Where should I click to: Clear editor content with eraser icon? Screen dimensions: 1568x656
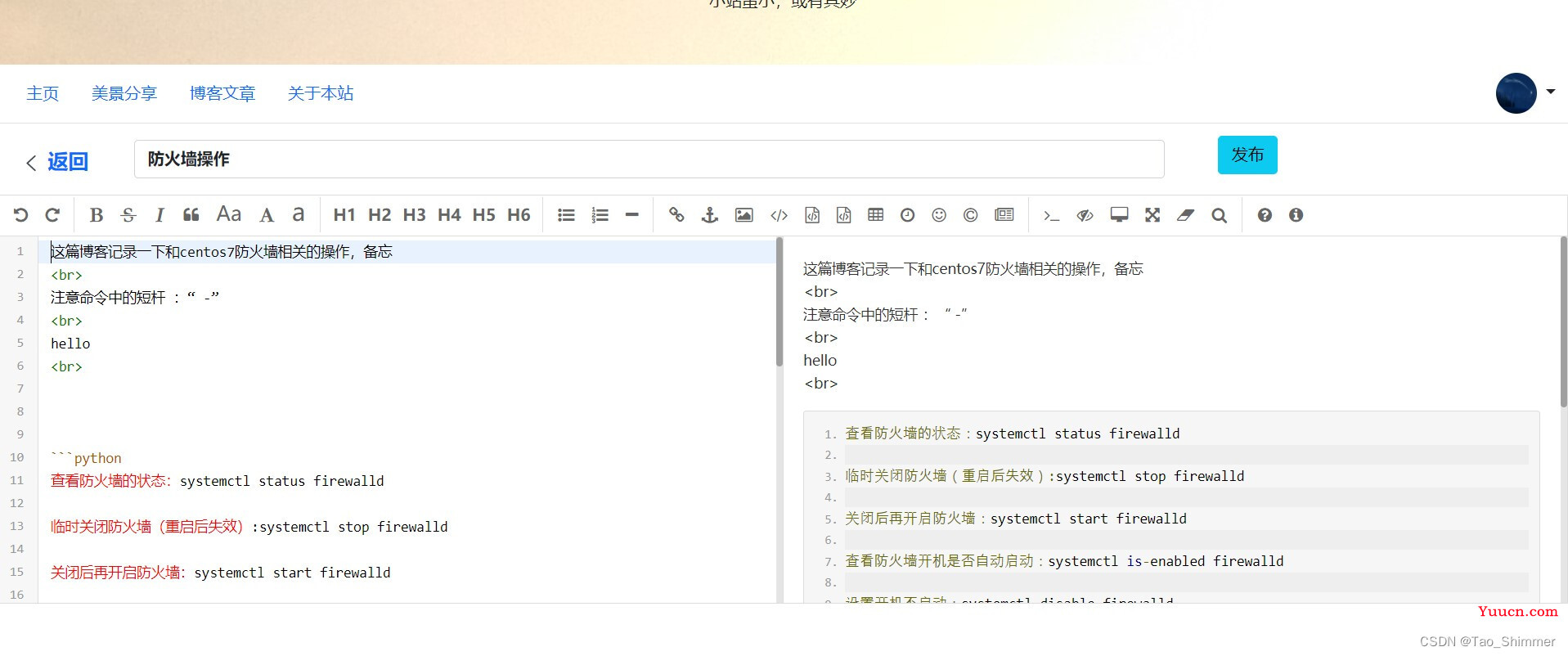(1186, 215)
